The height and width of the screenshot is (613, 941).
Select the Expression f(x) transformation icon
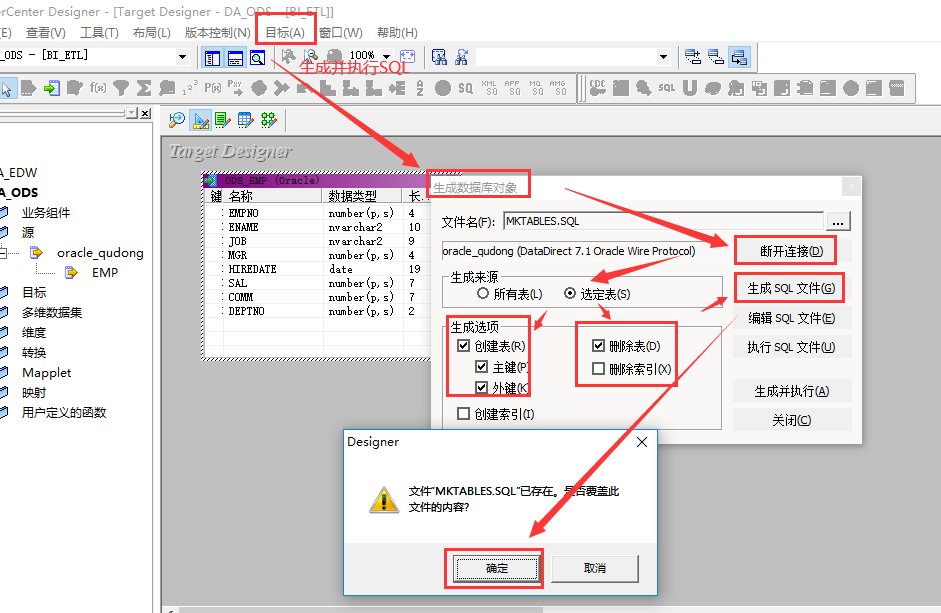[96, 89]
